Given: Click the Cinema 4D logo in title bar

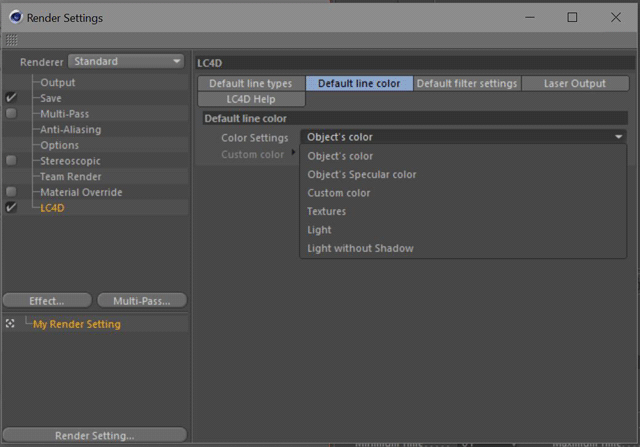Looking at the screenshot, I should (x=14, y=18).
